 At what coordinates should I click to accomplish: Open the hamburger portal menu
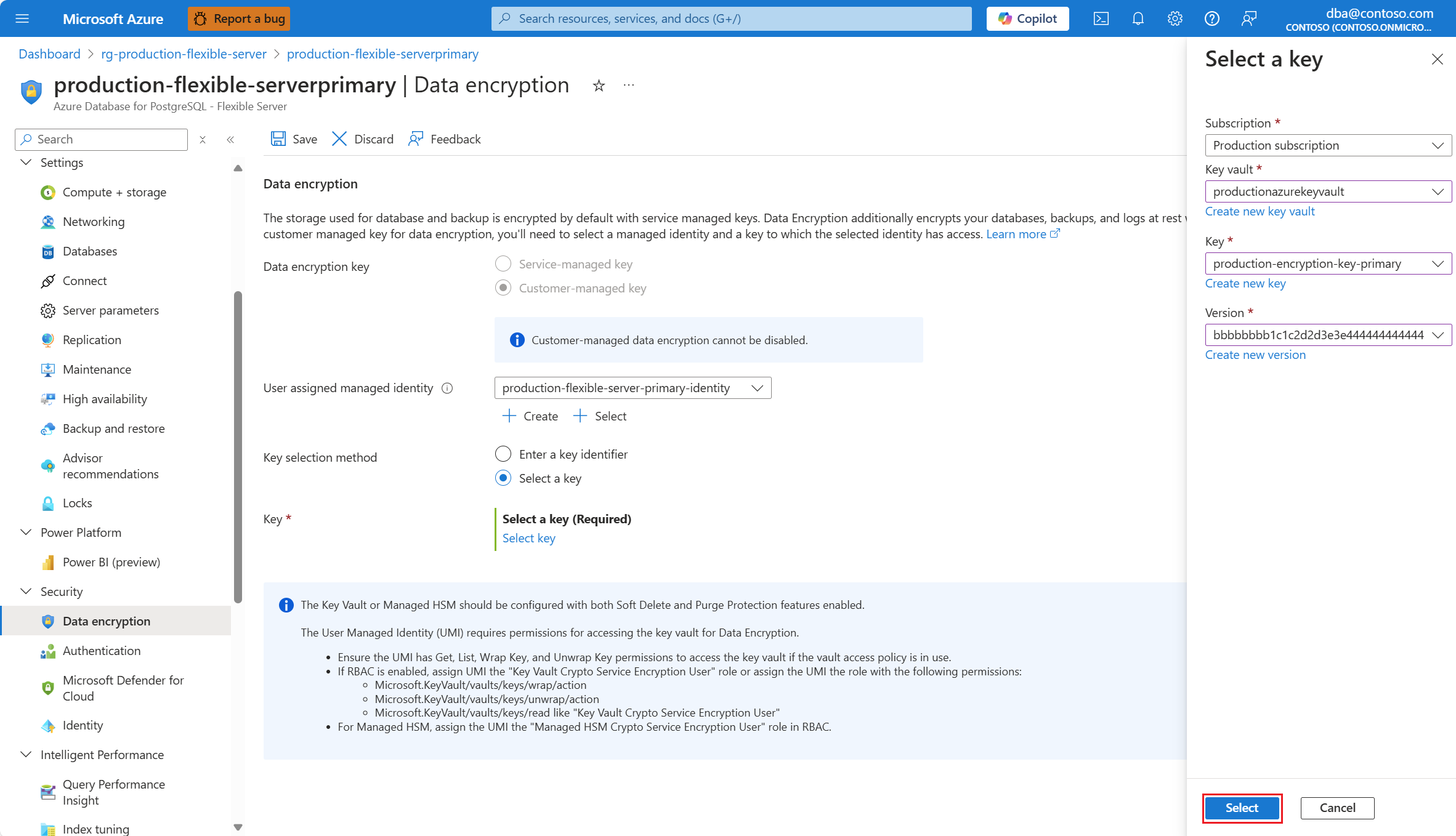click(22, 18)
